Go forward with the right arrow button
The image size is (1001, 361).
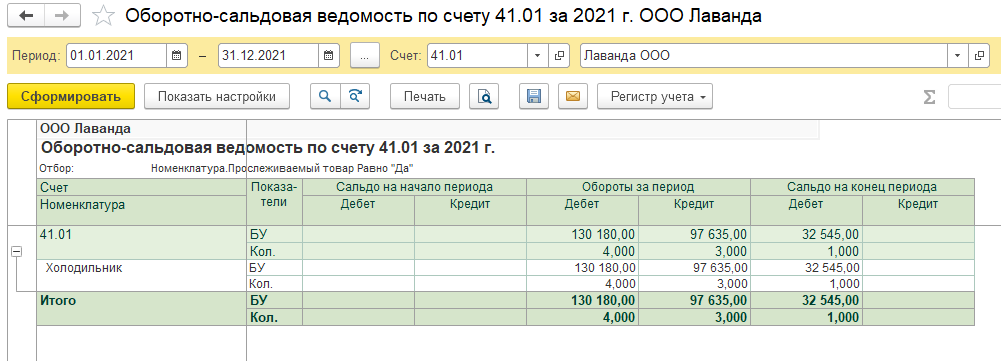63,16
